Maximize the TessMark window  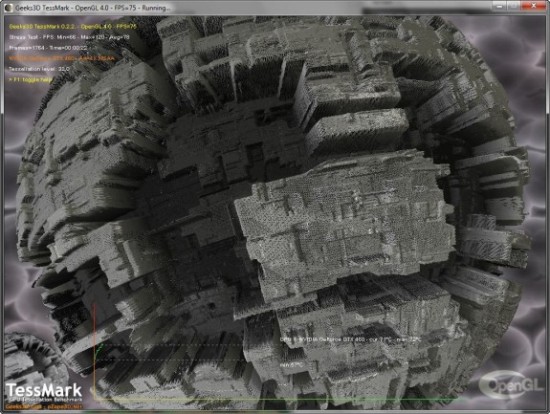click(x=515, y=6)
